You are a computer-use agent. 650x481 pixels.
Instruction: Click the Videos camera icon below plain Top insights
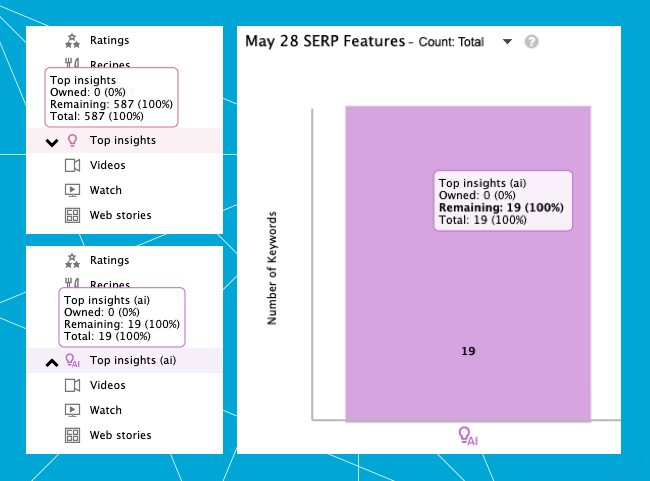(72, 165)
